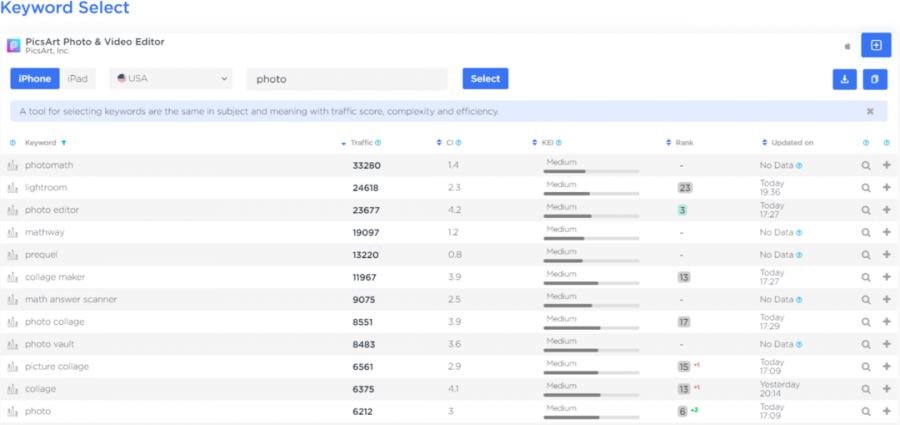Click the keyword text photo vault

coord(49,344)
